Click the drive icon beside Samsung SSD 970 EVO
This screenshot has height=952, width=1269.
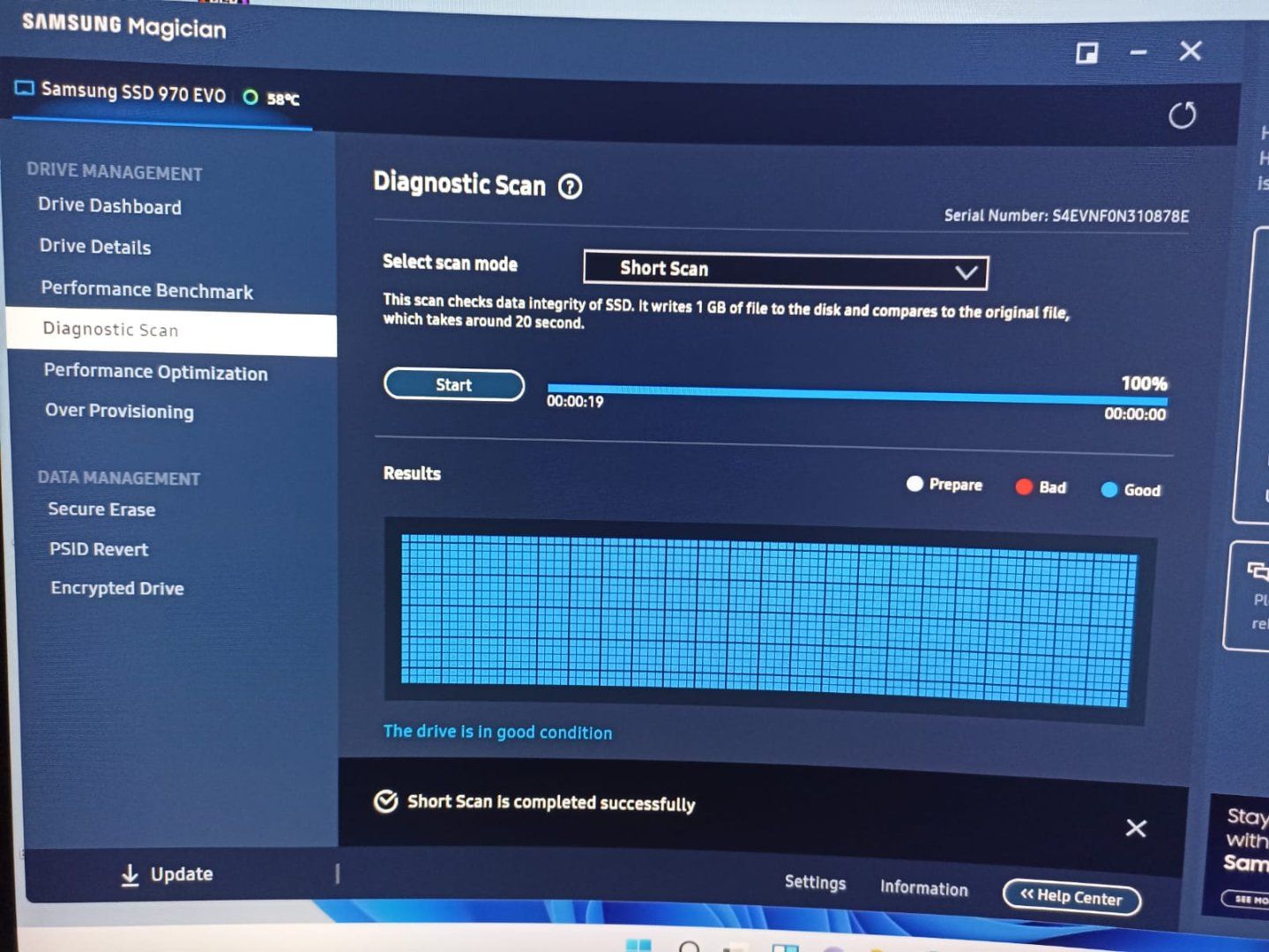[24, 88]
